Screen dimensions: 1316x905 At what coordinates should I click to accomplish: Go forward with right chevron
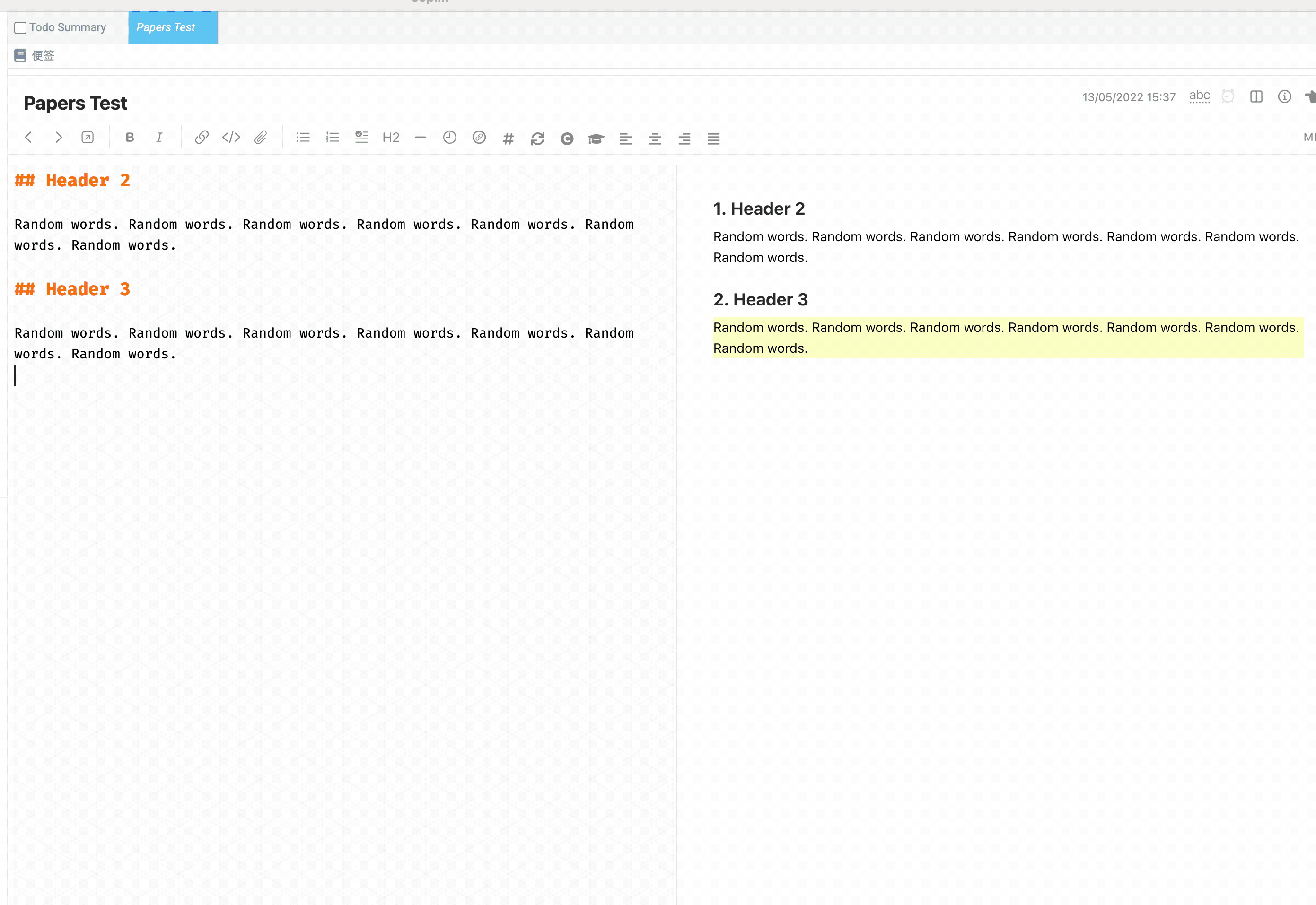[x=58, y=137]
